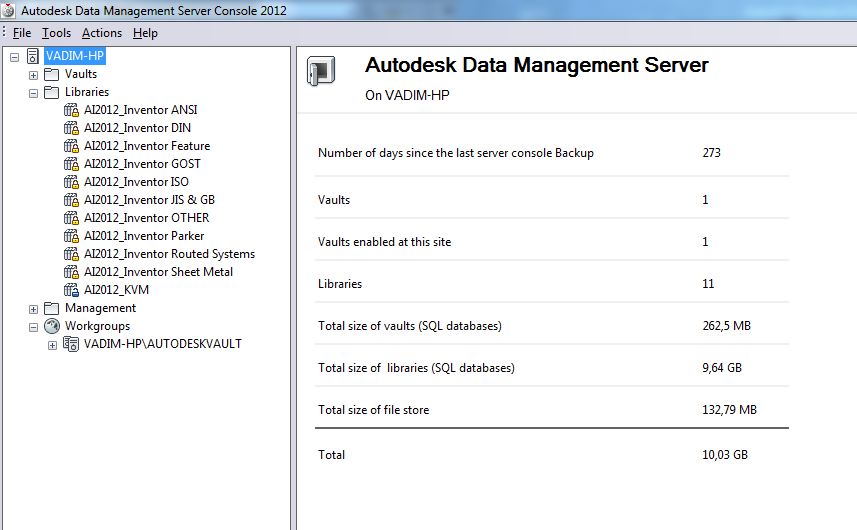
Task: Select AI2012_Inventor ANSI library
Action: 140,110
